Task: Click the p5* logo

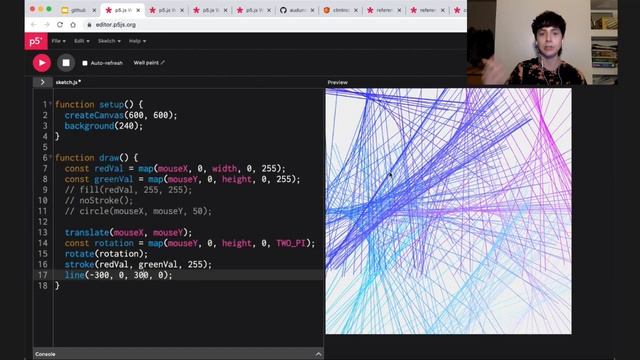Action: click(x=36, y=41)
